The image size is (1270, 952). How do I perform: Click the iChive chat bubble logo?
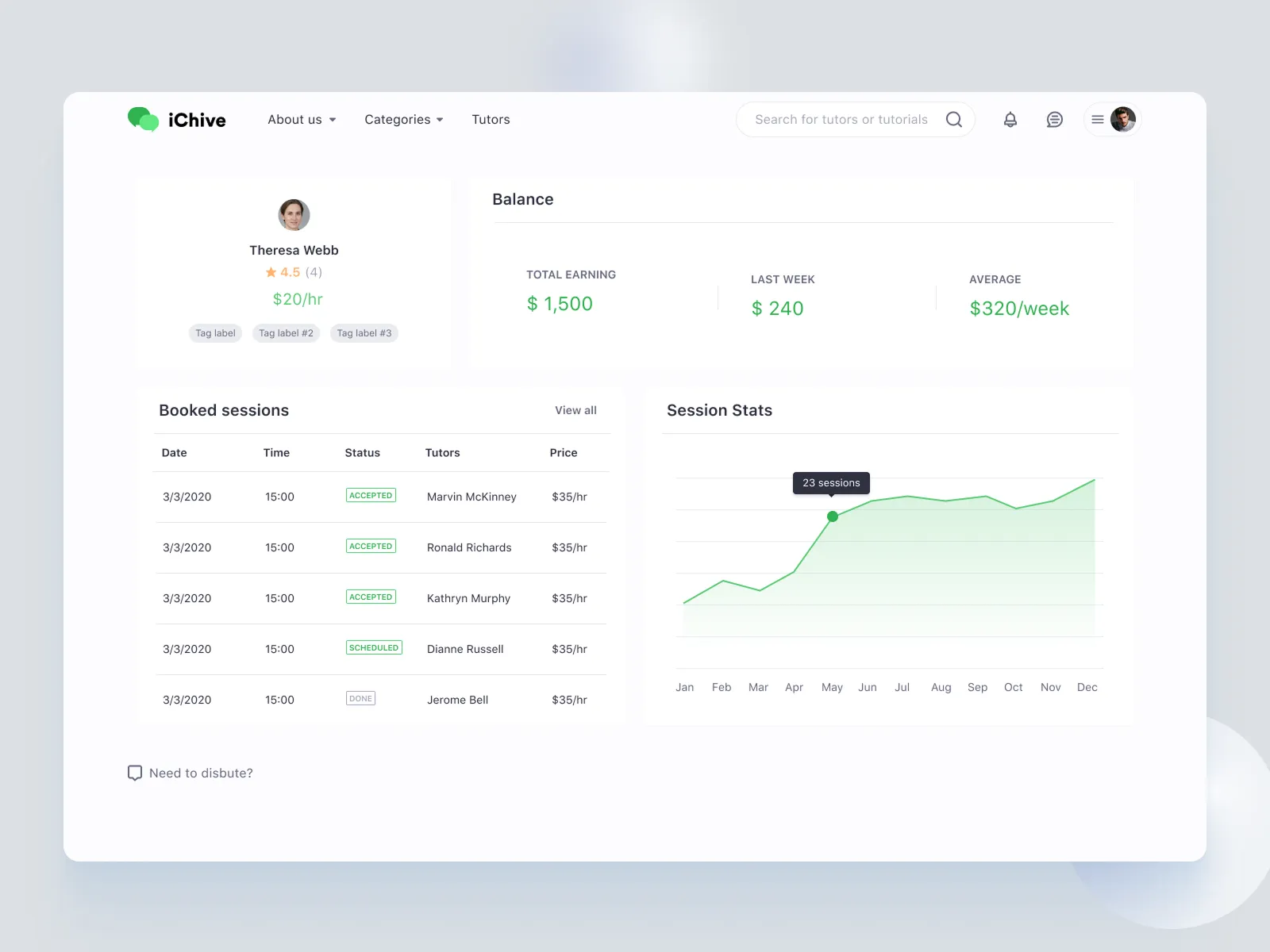(x=144, y=120)
